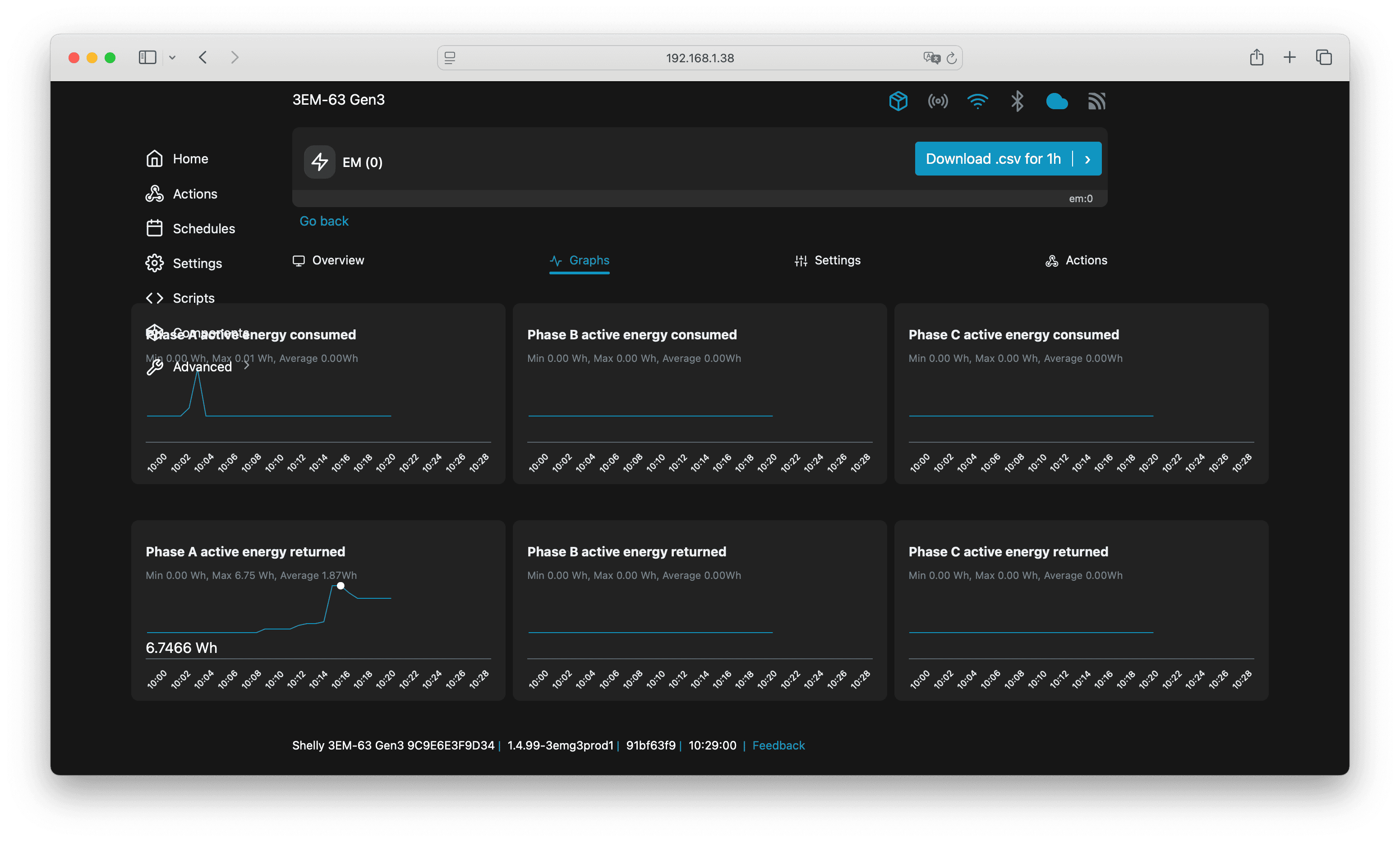Open the Feedback link in footer

(x=778, y=745)
